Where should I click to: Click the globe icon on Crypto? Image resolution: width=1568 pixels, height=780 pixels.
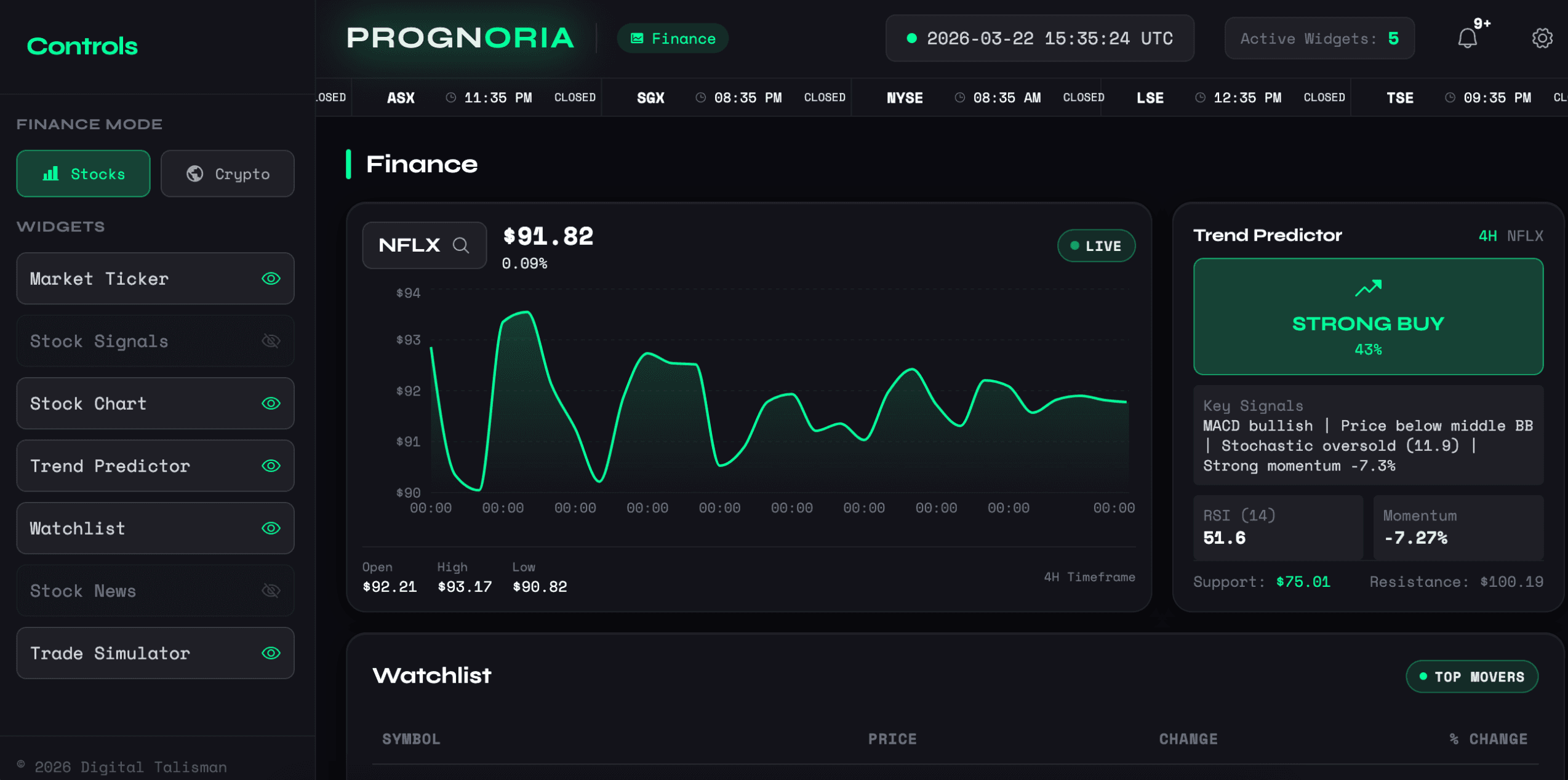point(196,173)
